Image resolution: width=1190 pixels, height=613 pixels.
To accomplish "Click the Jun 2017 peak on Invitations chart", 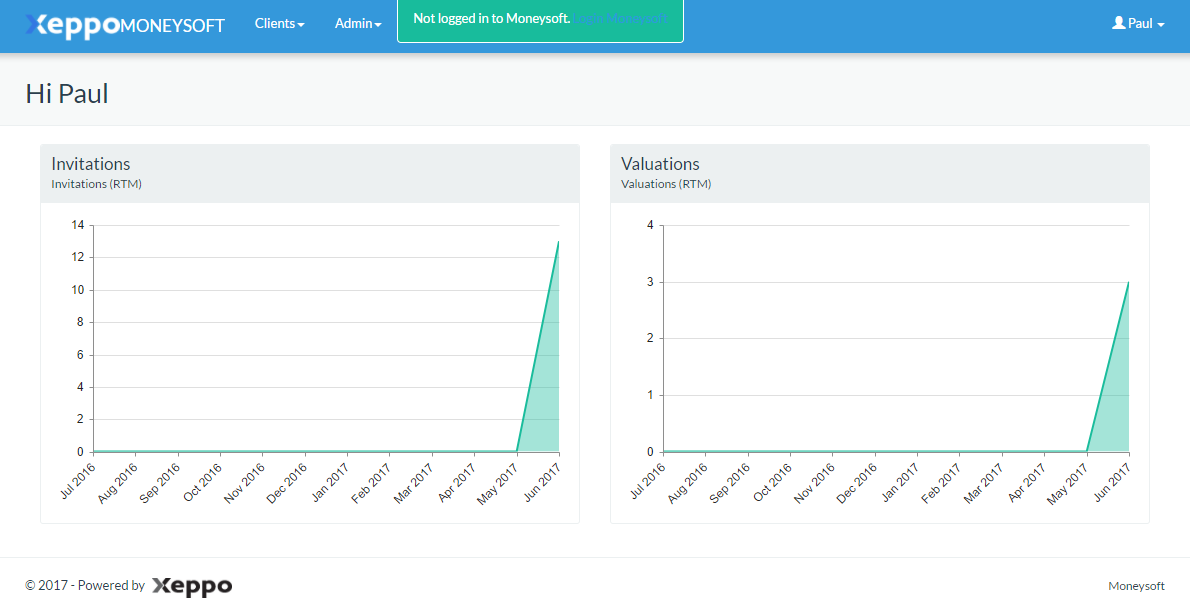I will coord(558,242).
